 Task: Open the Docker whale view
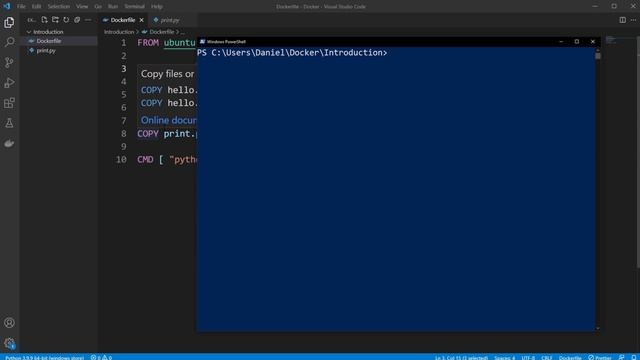coord(9,143)
